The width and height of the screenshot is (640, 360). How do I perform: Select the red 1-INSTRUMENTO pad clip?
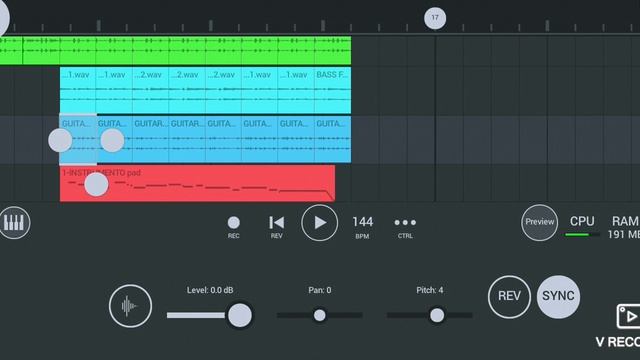[198, 183]
